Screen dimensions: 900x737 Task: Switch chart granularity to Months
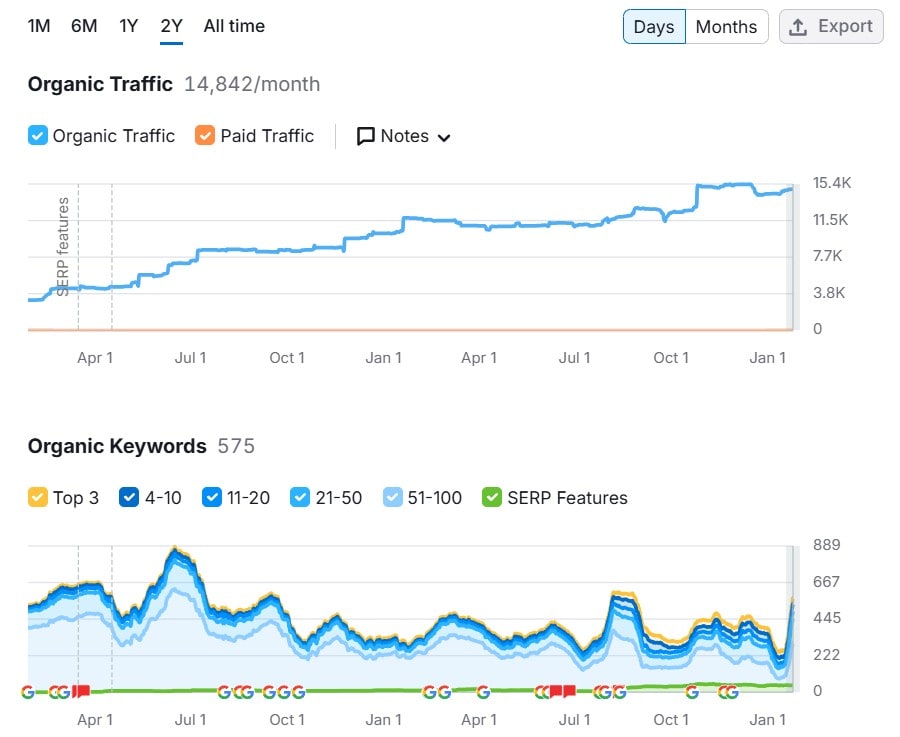tap(726, 27)
